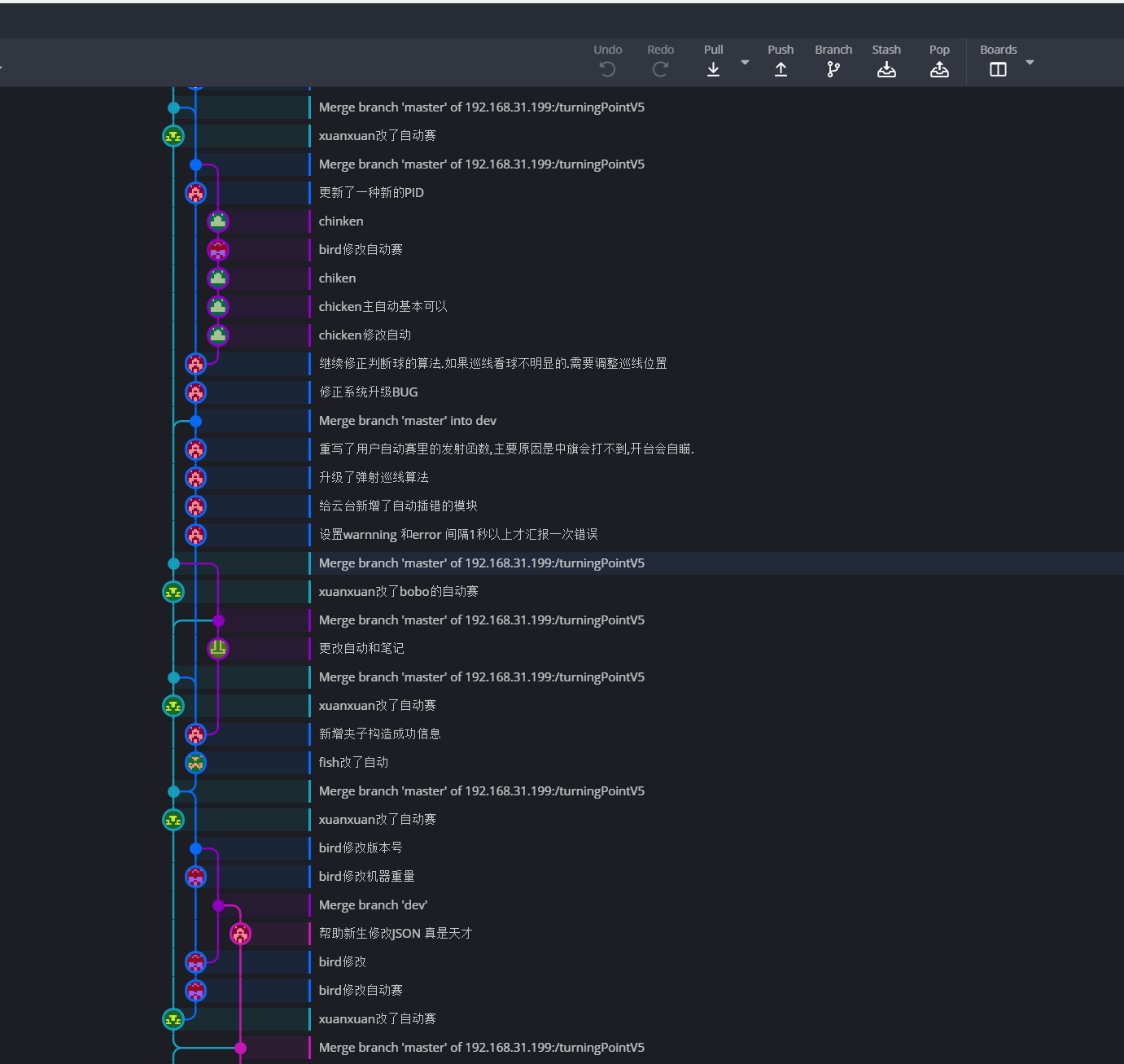Click the Undo toolbar icon

click(x=607, y=69)
